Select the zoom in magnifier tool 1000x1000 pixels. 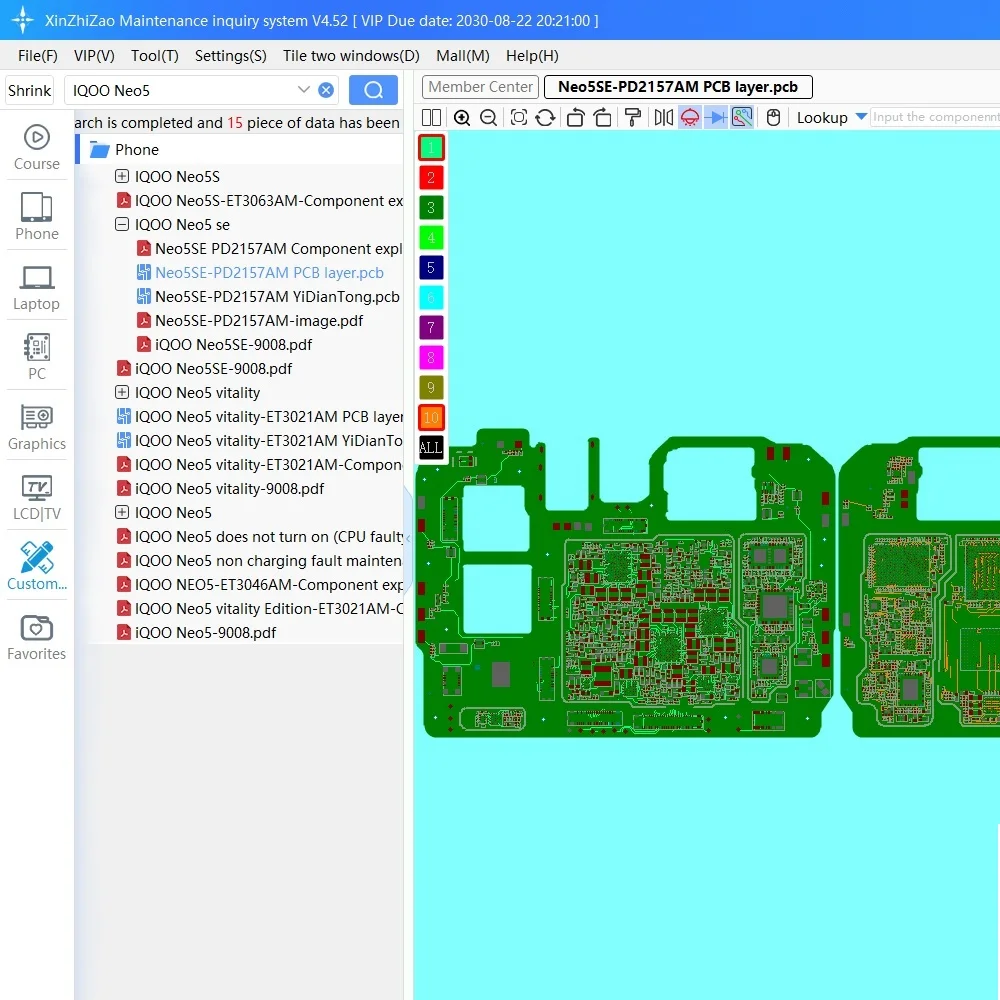coord(461,117)
